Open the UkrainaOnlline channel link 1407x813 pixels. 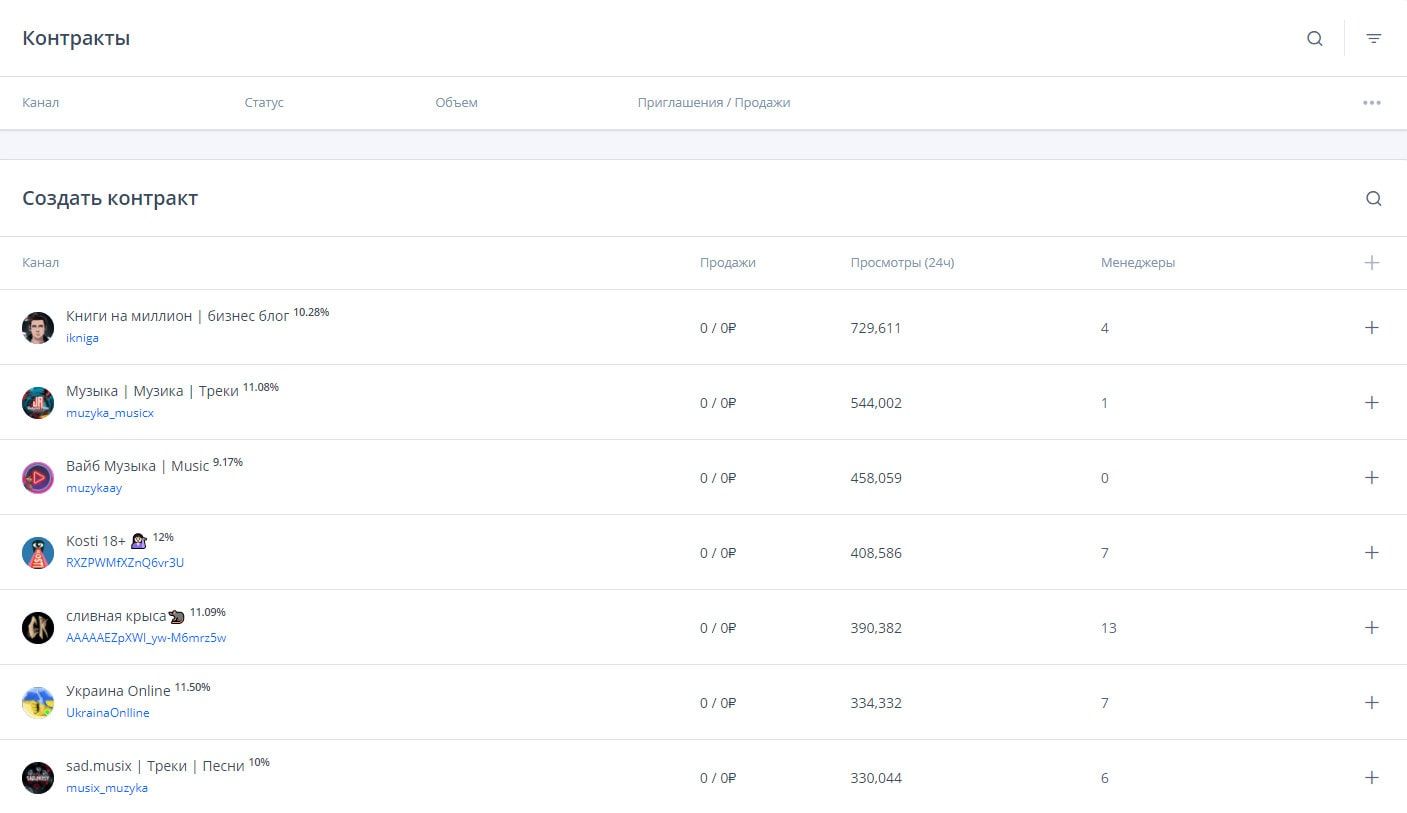point(108,713)
